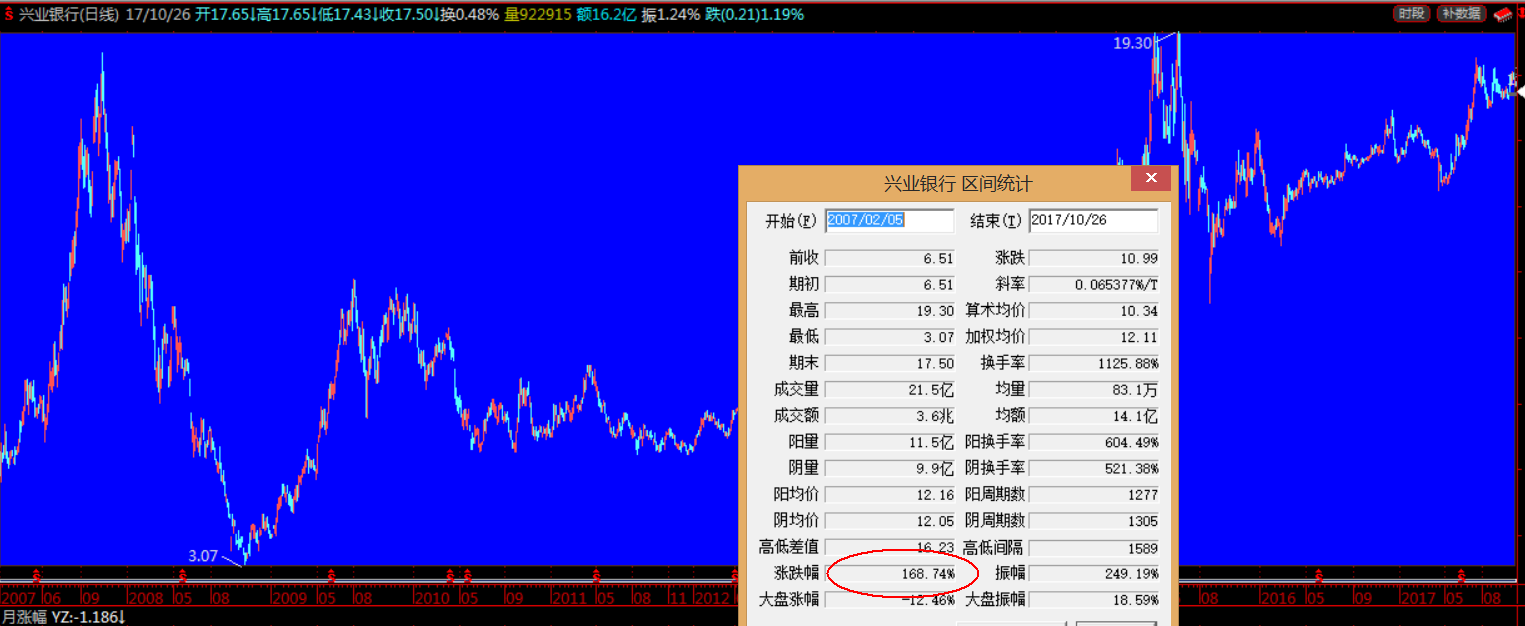Select the 阳换手率 value 604.49%
This screenshot has height=626, width=1525.
click(1094, 442)
